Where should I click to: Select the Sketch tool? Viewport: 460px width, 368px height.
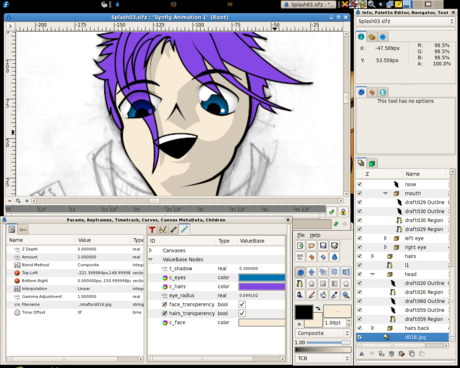coord(323,295)
